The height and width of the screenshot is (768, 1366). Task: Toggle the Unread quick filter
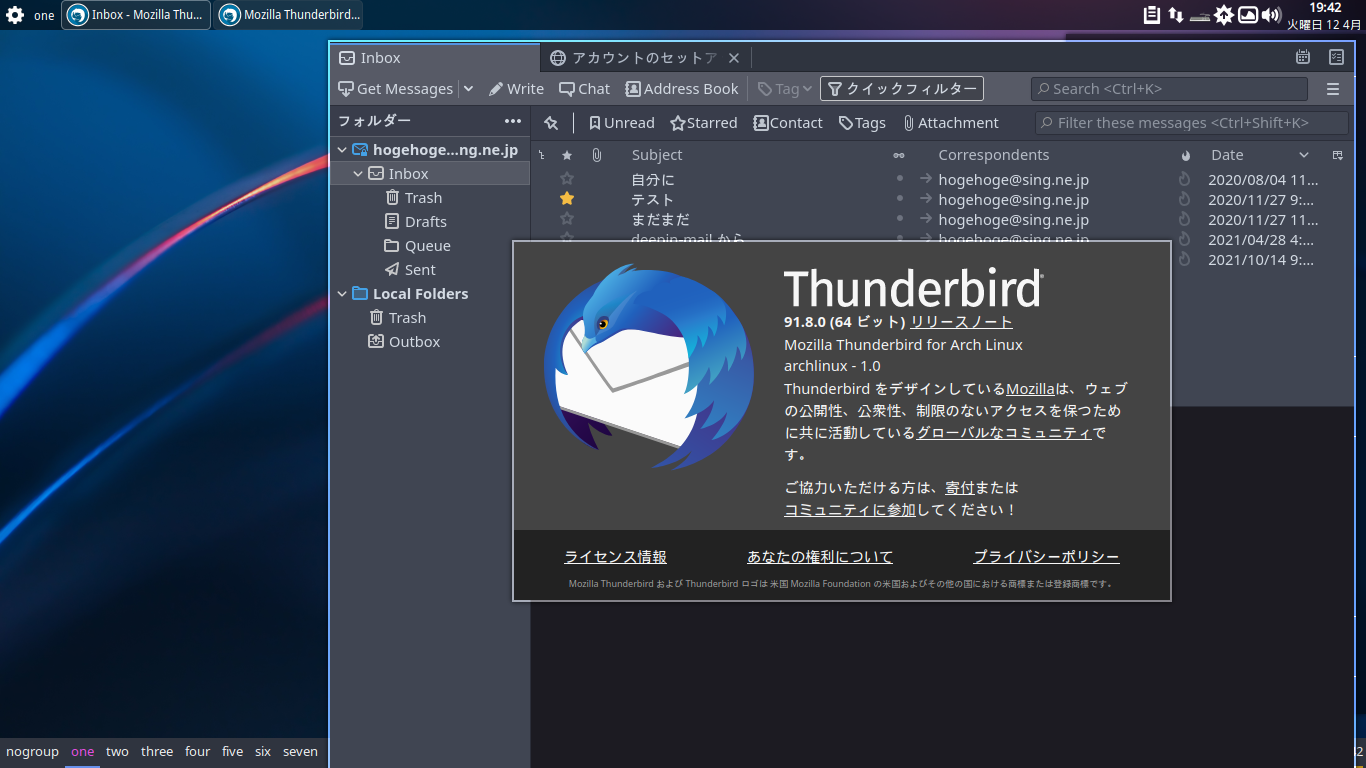pos(622,123)
